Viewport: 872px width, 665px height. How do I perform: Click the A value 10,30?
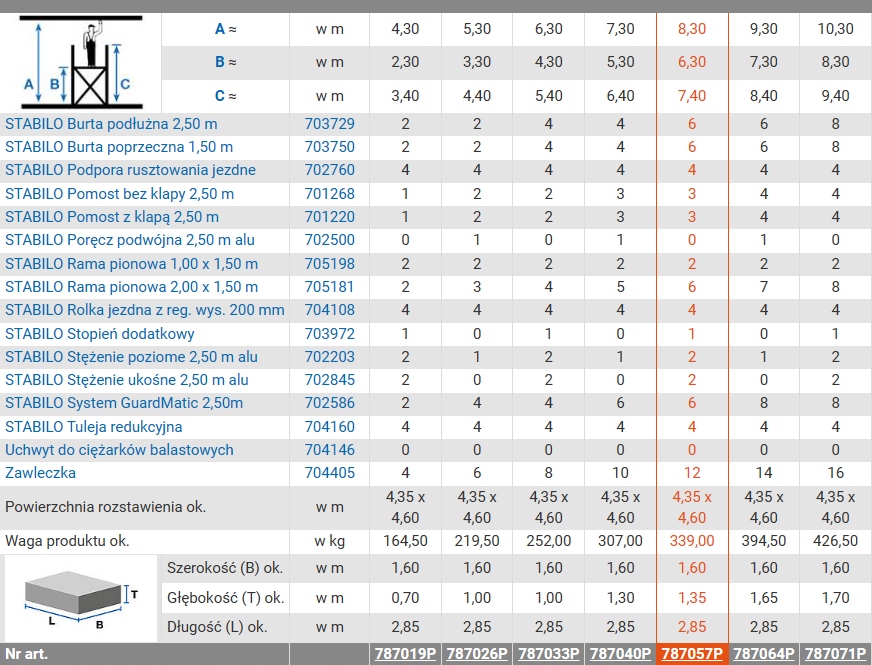(x=835, y=28)
